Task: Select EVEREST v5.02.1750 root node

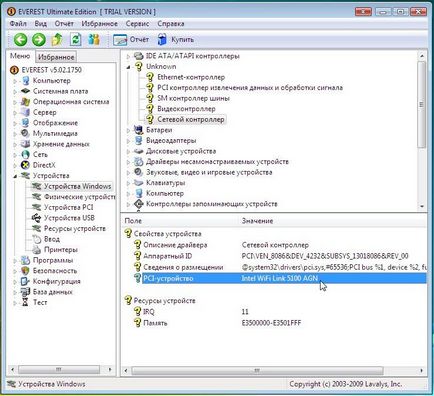Action: pos(51,70)
